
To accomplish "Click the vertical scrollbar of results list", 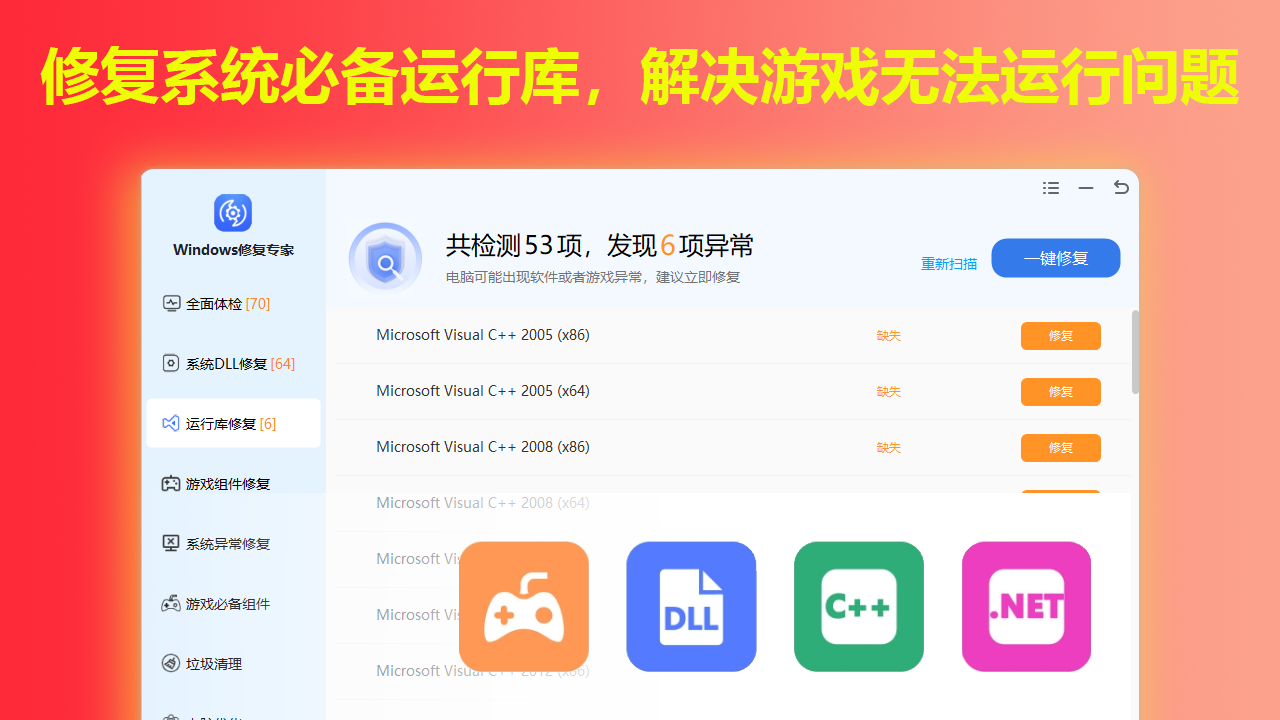I will [1135, 351].
